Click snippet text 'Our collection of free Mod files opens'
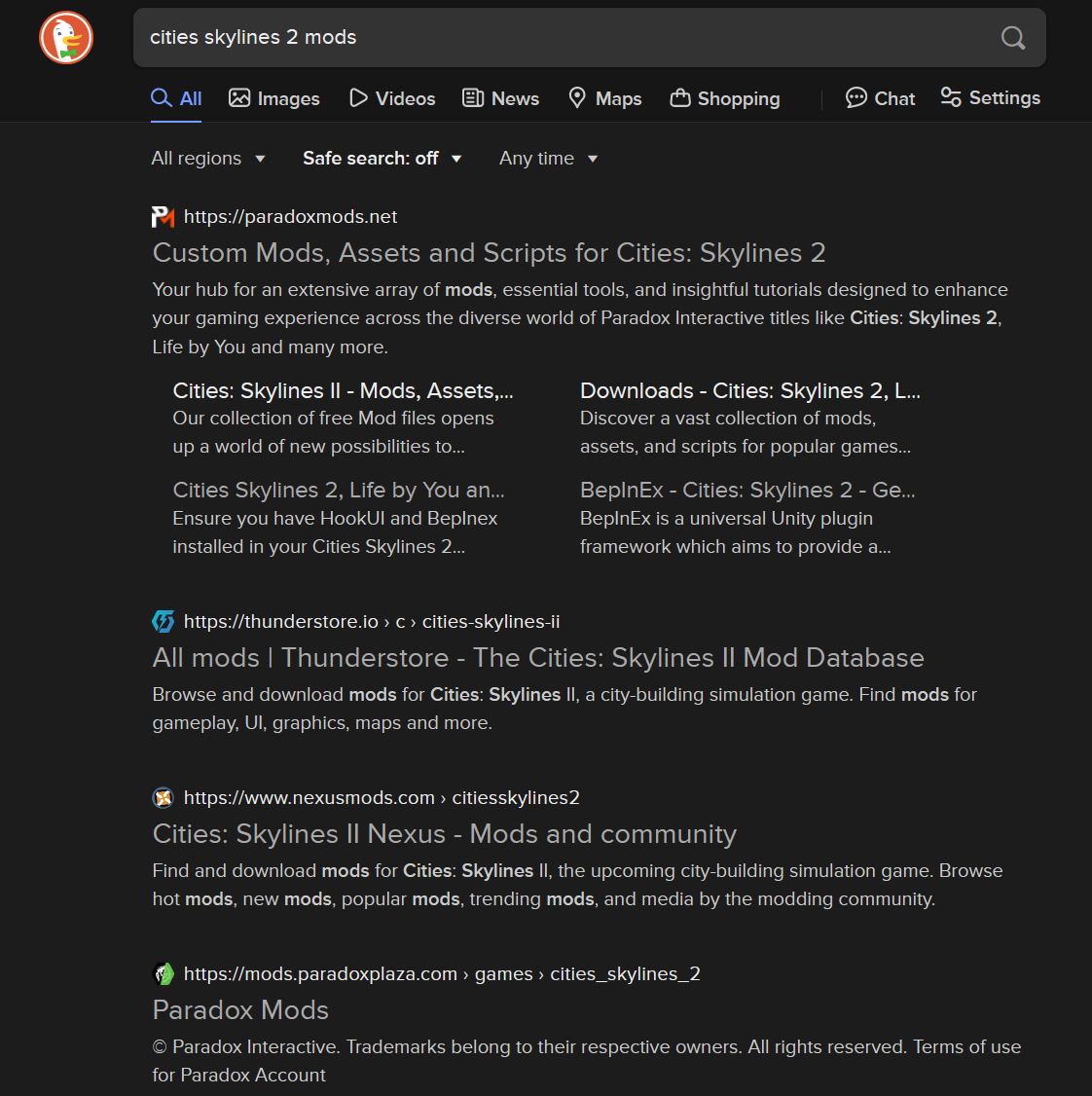The image size is (1092, 1096). [334, 418]
